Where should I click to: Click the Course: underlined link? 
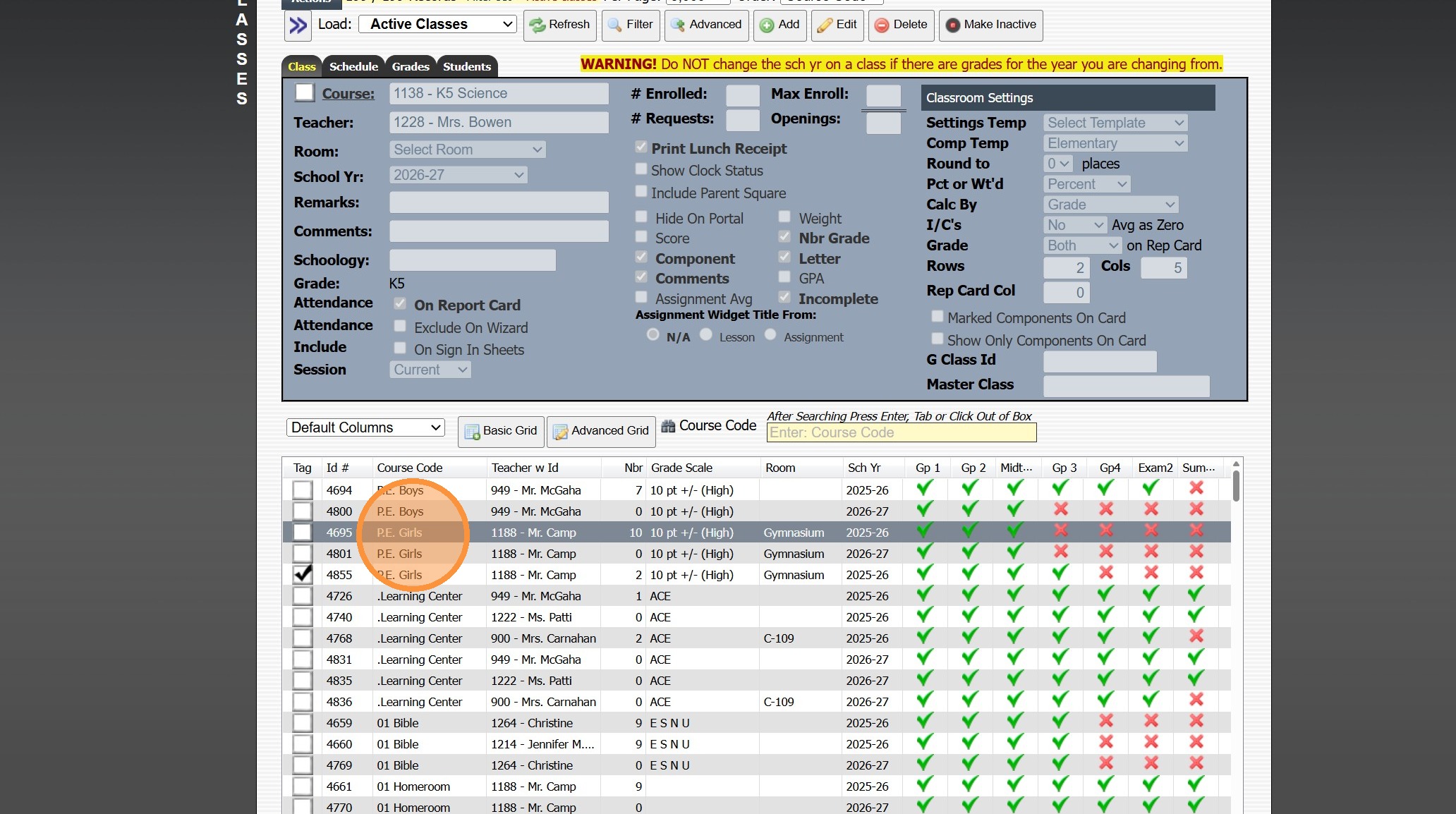tap(348, 94)
